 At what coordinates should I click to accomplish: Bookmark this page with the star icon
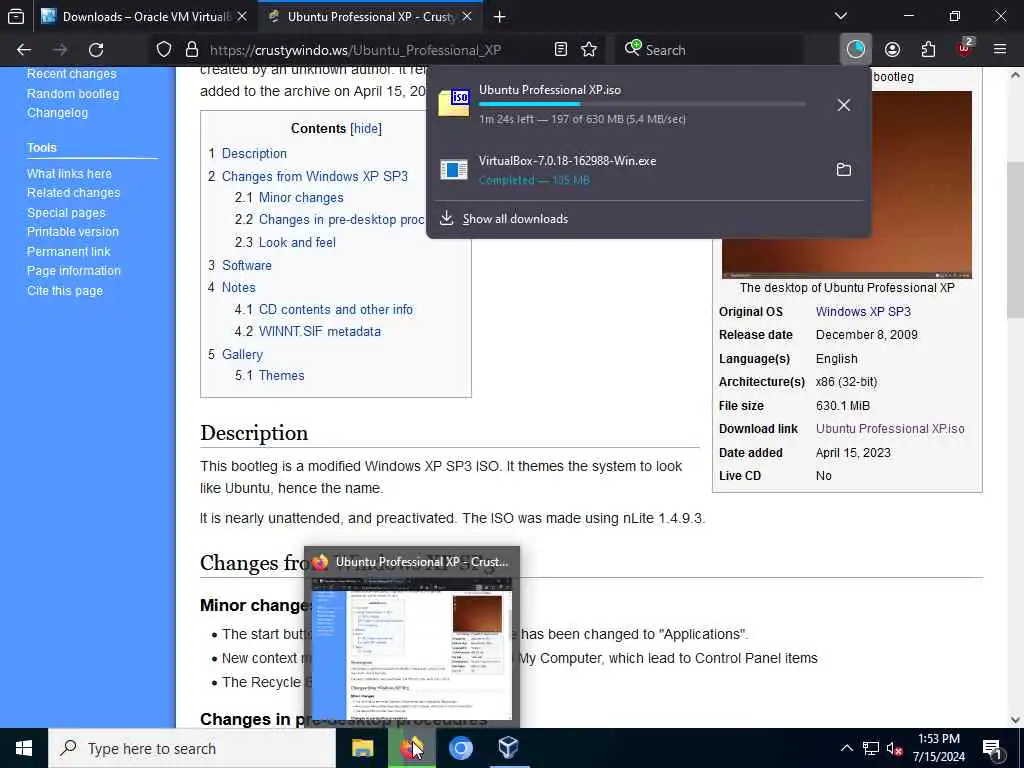(x=589, y=50)
